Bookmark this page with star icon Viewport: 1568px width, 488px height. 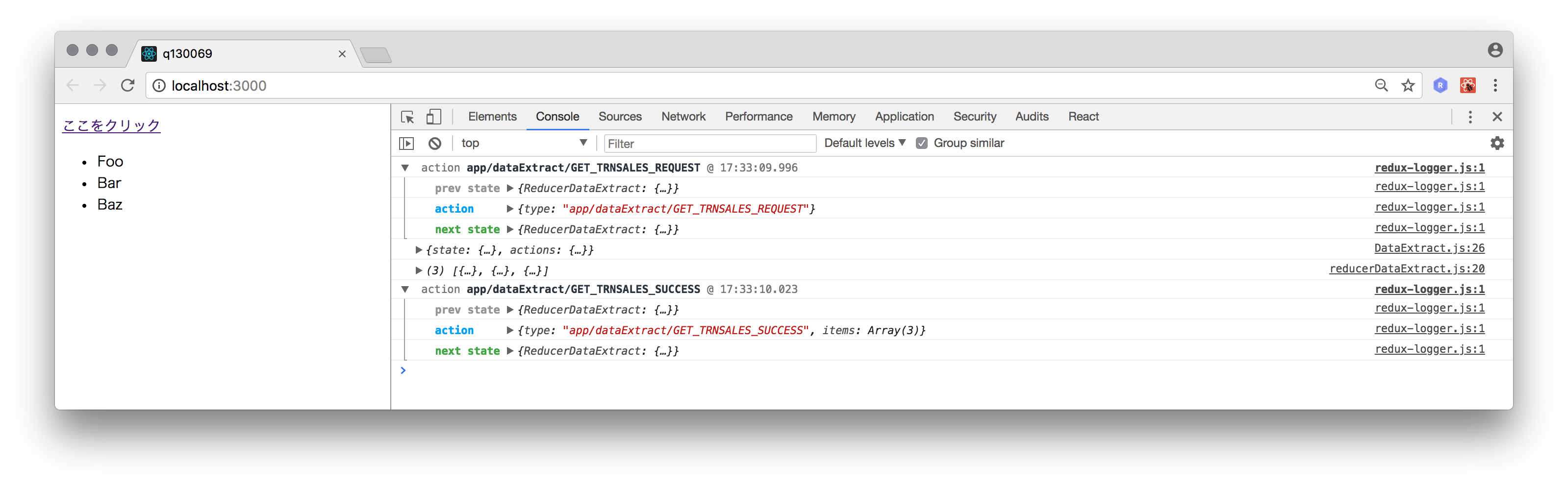coord(1407,86)
